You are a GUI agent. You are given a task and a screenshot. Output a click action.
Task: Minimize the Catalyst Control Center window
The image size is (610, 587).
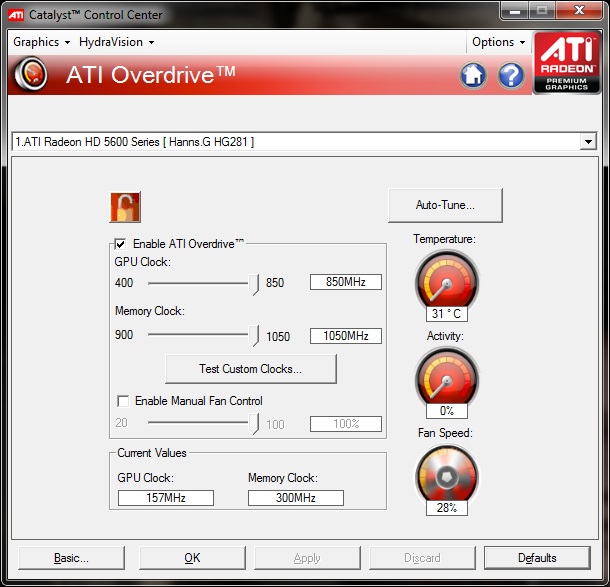tap(514, 11)
